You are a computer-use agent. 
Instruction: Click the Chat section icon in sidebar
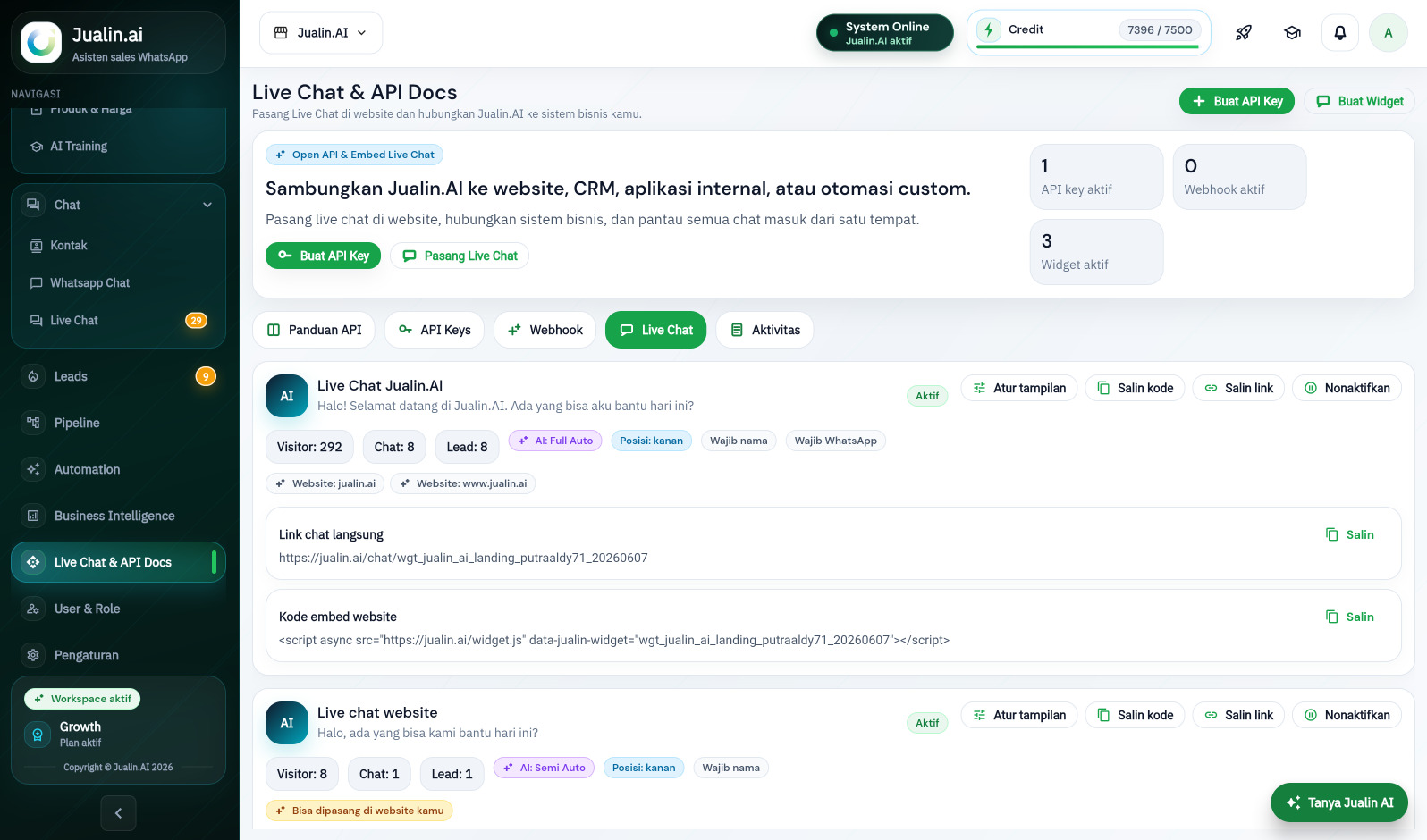tap(33, 205)
